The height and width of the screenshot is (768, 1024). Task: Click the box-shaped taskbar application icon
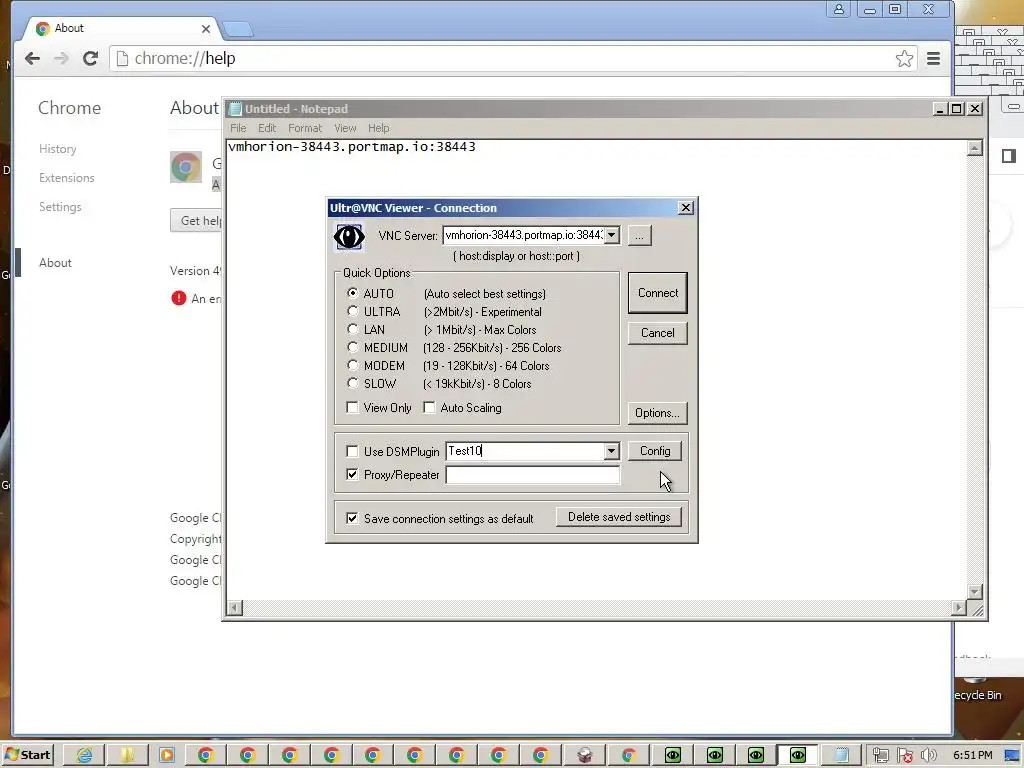[585, 756]
